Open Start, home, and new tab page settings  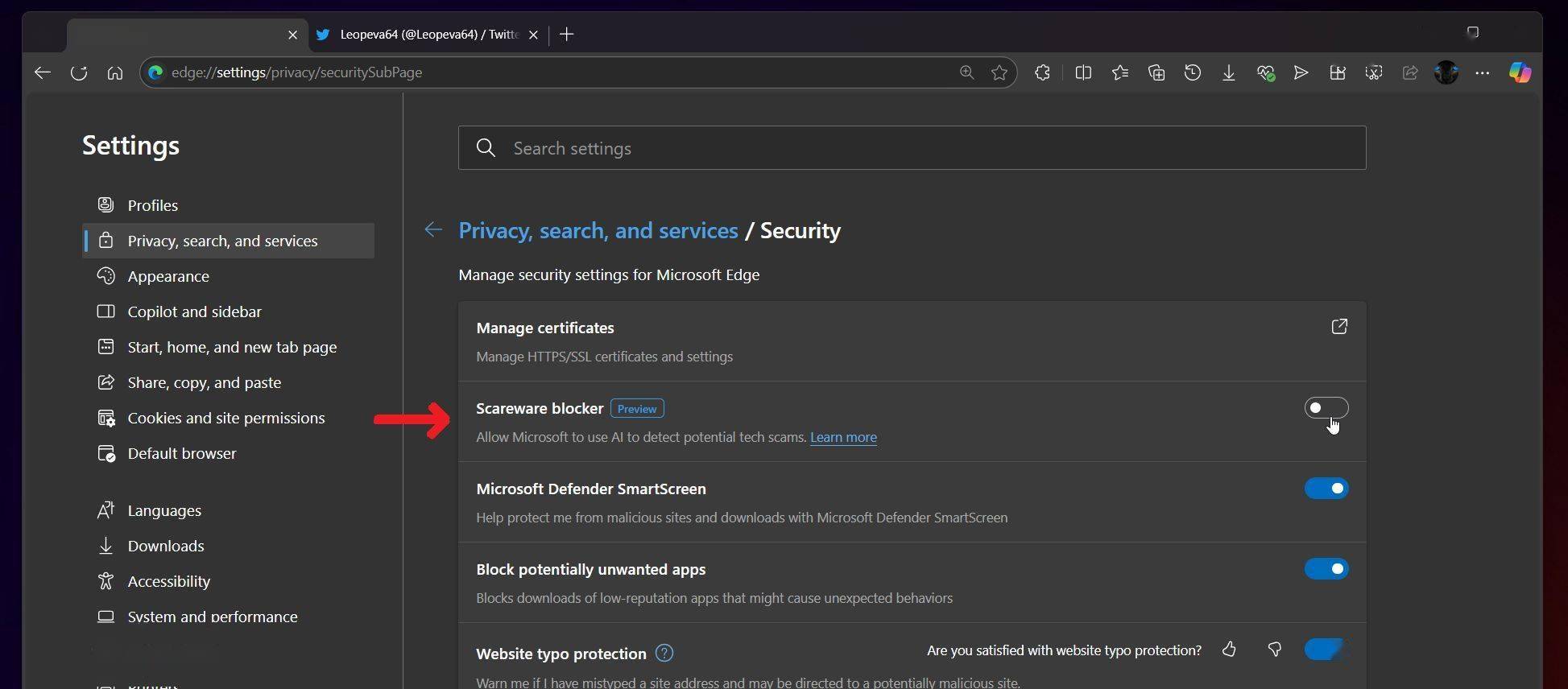coord(229,347)
